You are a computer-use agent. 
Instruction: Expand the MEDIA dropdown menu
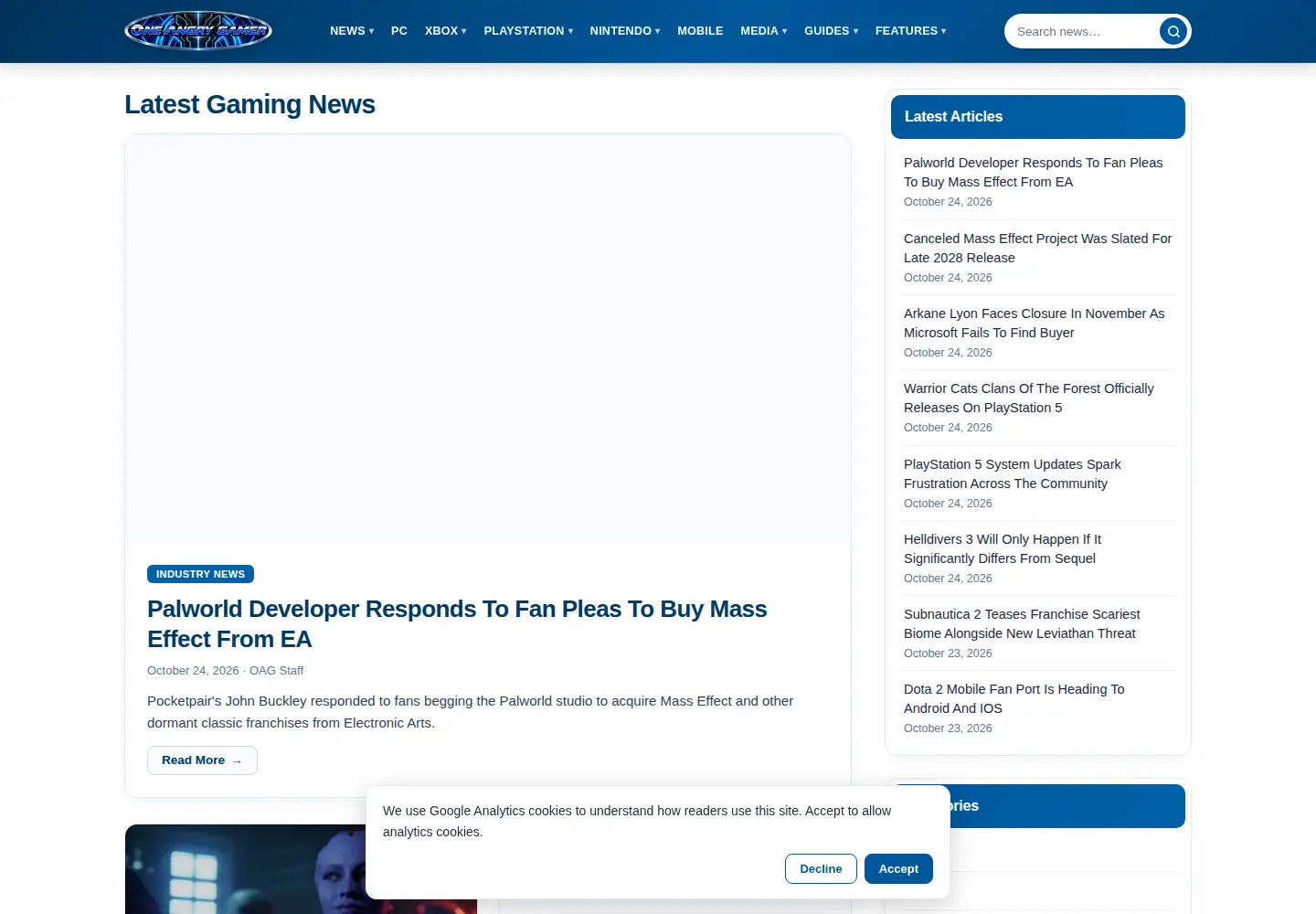[x=764, y=31]
